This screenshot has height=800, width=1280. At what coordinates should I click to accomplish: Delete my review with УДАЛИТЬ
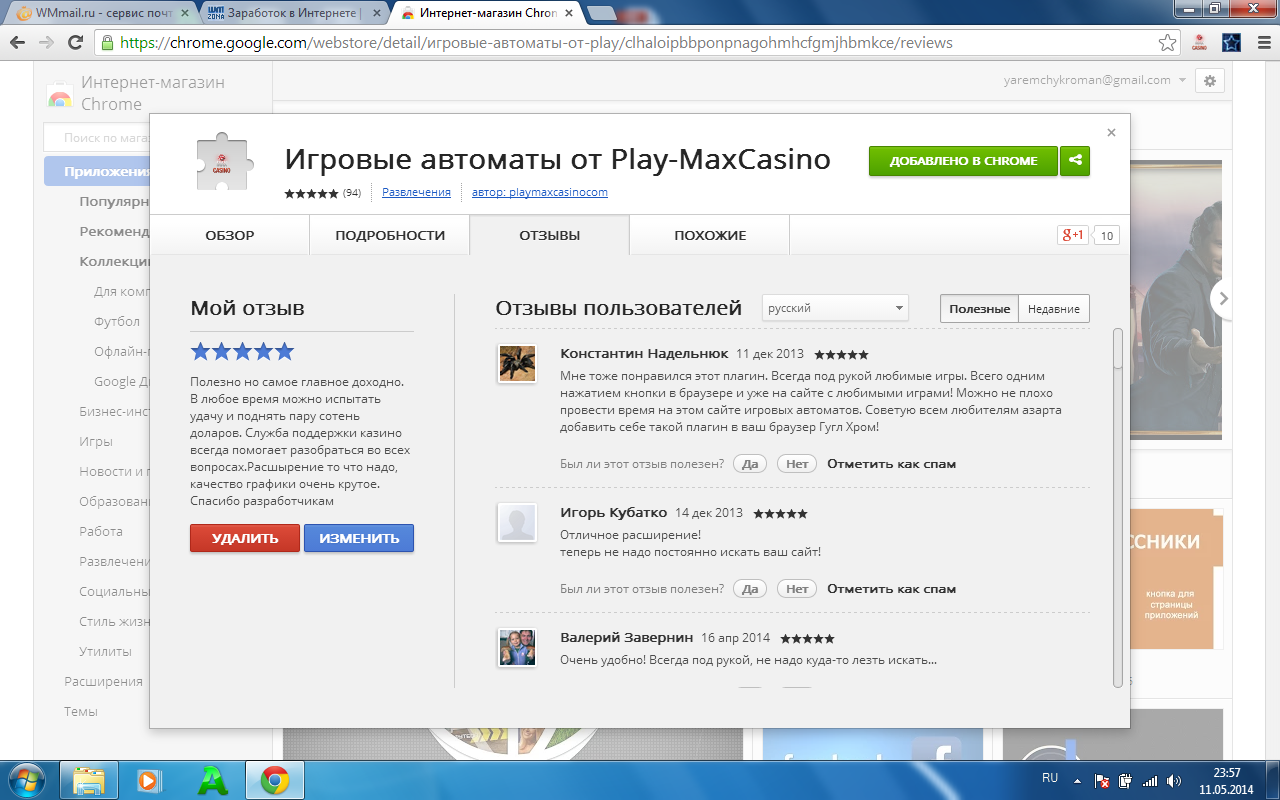245,538
